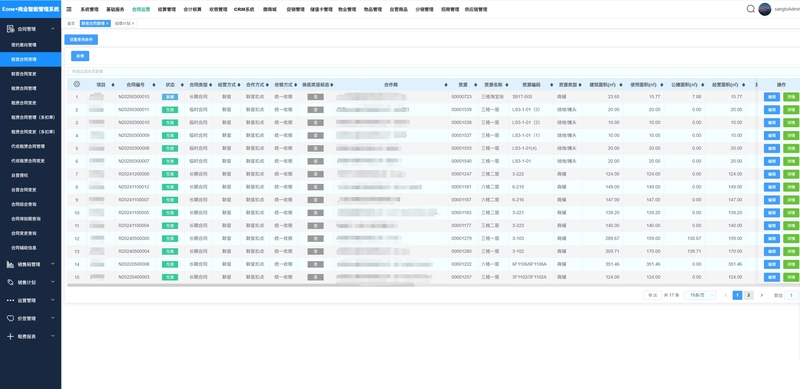The image size is (800, 389).
Task: Expand the 租费报表 sidebar group chevron
Action: [53, 336]
